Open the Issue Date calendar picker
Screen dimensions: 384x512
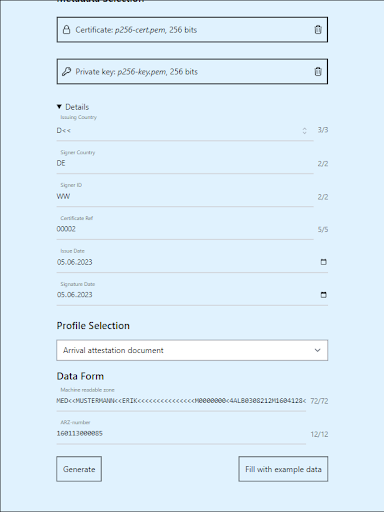coord(323,262)
